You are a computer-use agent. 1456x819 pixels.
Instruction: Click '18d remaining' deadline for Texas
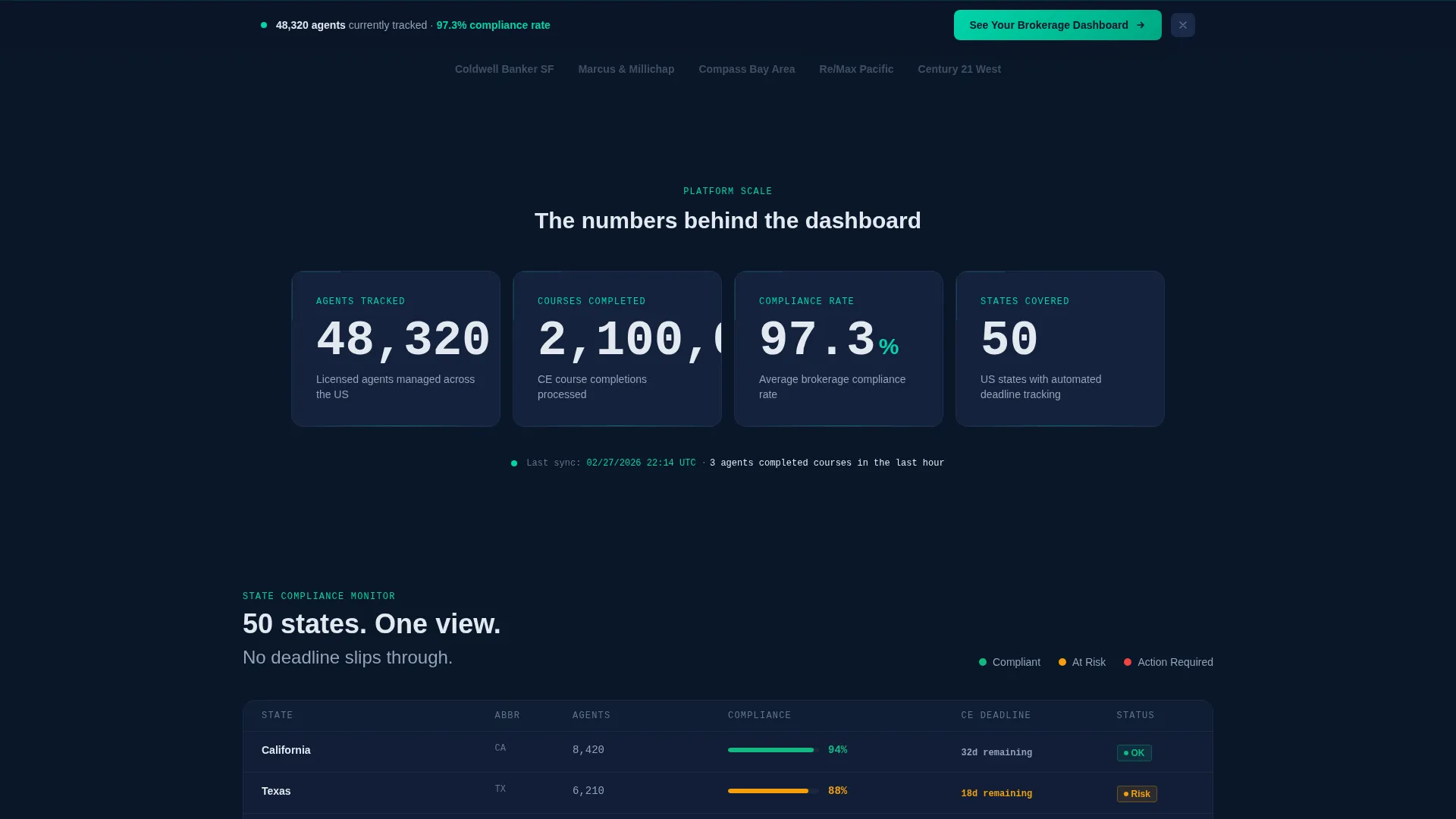(x=996, y=793)
